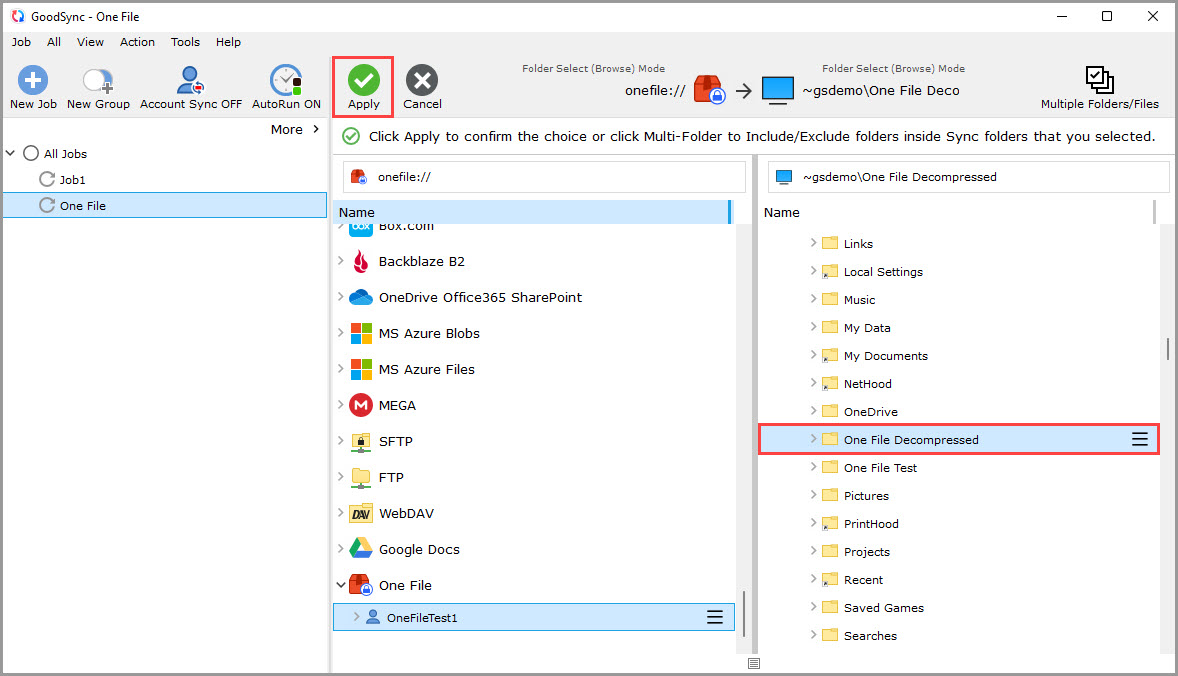1178x676 pixels.
Task: Collapse the All Jobs tree
Action: (x=11, y=153)
